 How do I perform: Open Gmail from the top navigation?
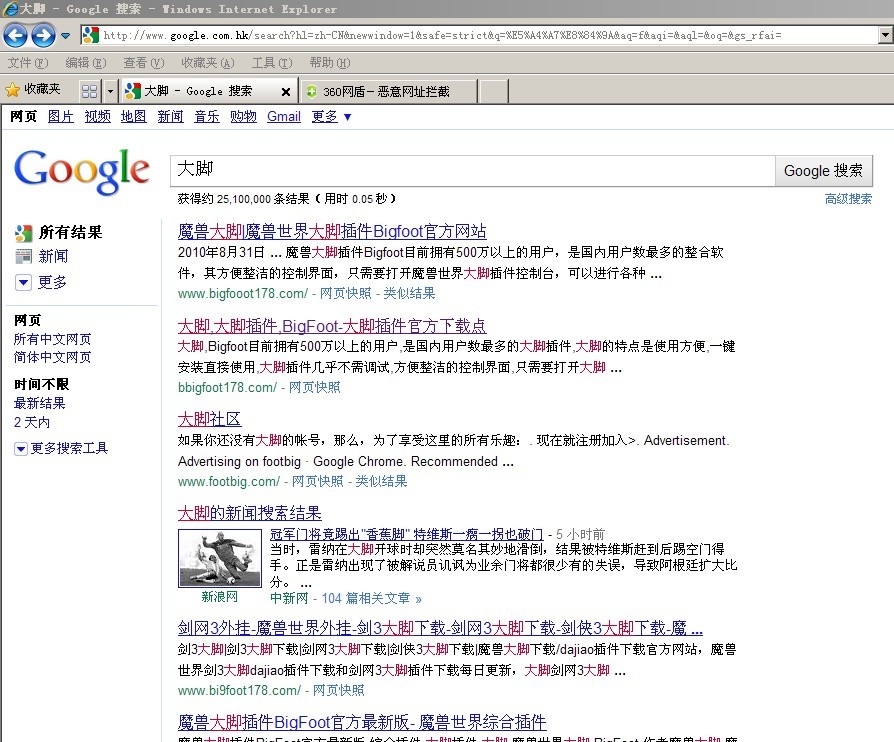pos(284,117)
